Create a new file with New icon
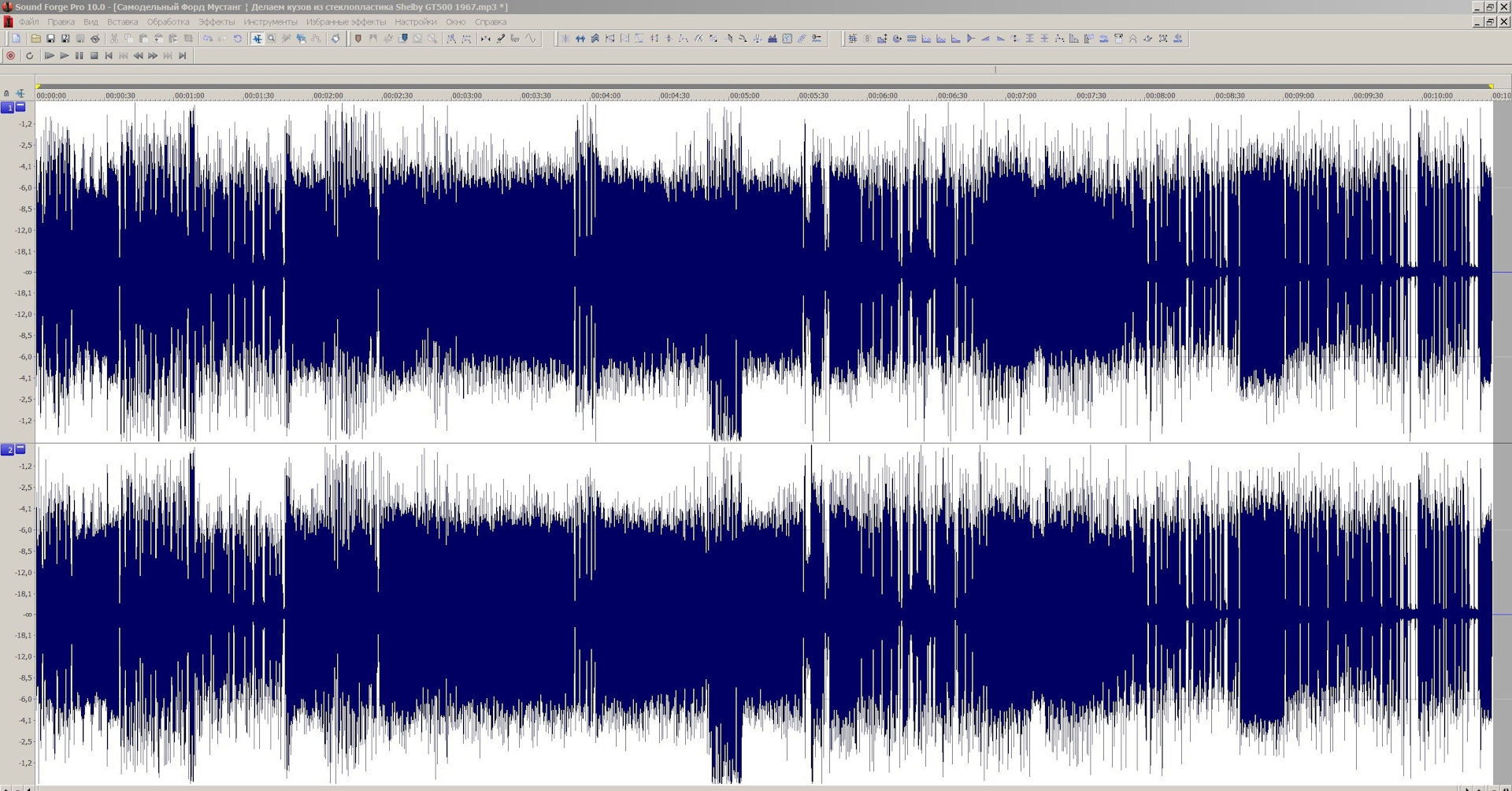 click(16, 39)
